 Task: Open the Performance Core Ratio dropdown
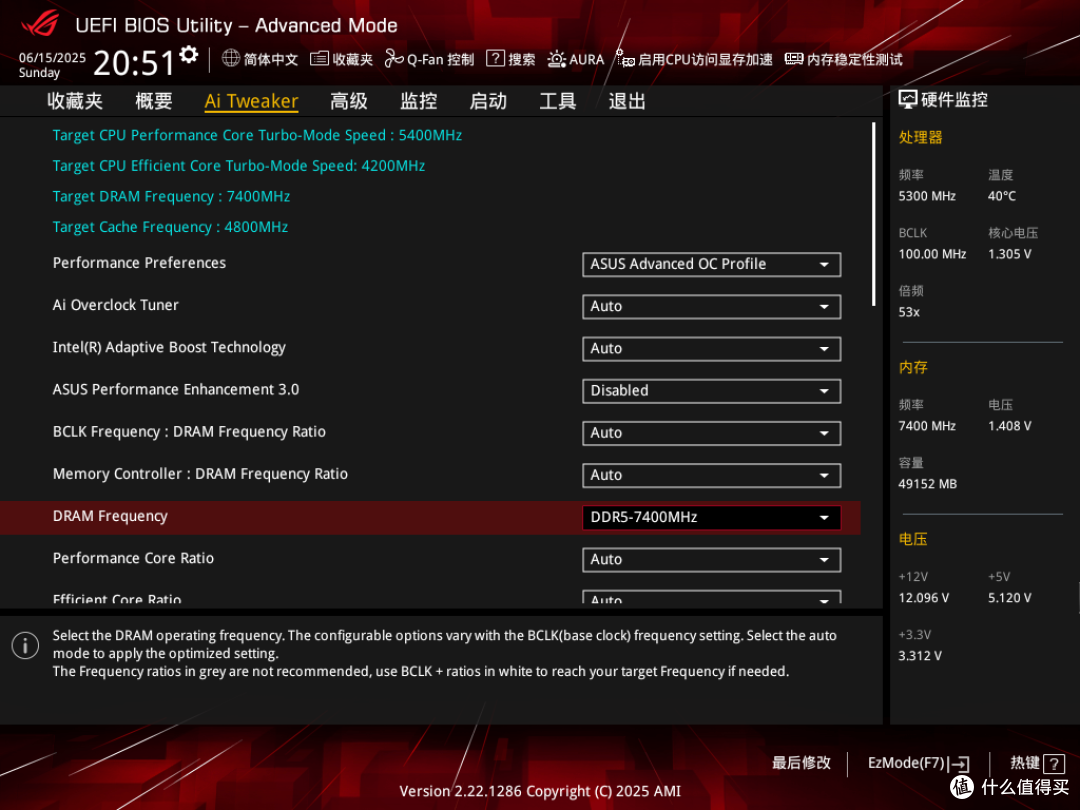click(x=712, y=559)
